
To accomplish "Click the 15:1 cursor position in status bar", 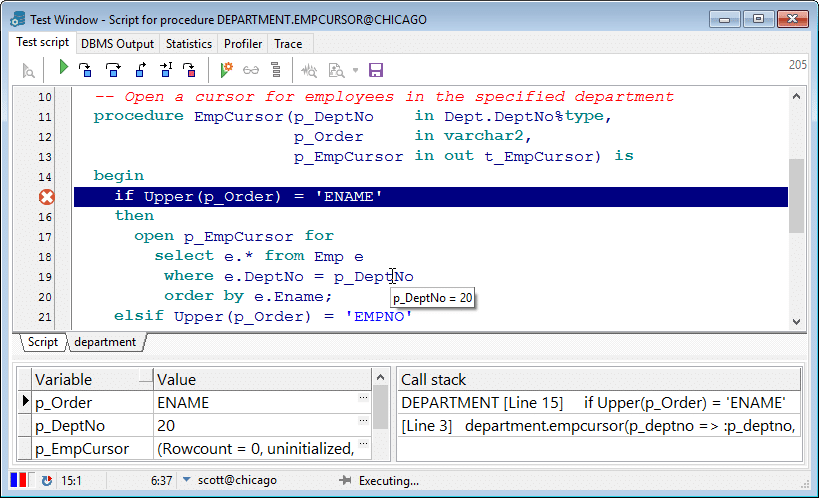I will (x=72, y=480).
